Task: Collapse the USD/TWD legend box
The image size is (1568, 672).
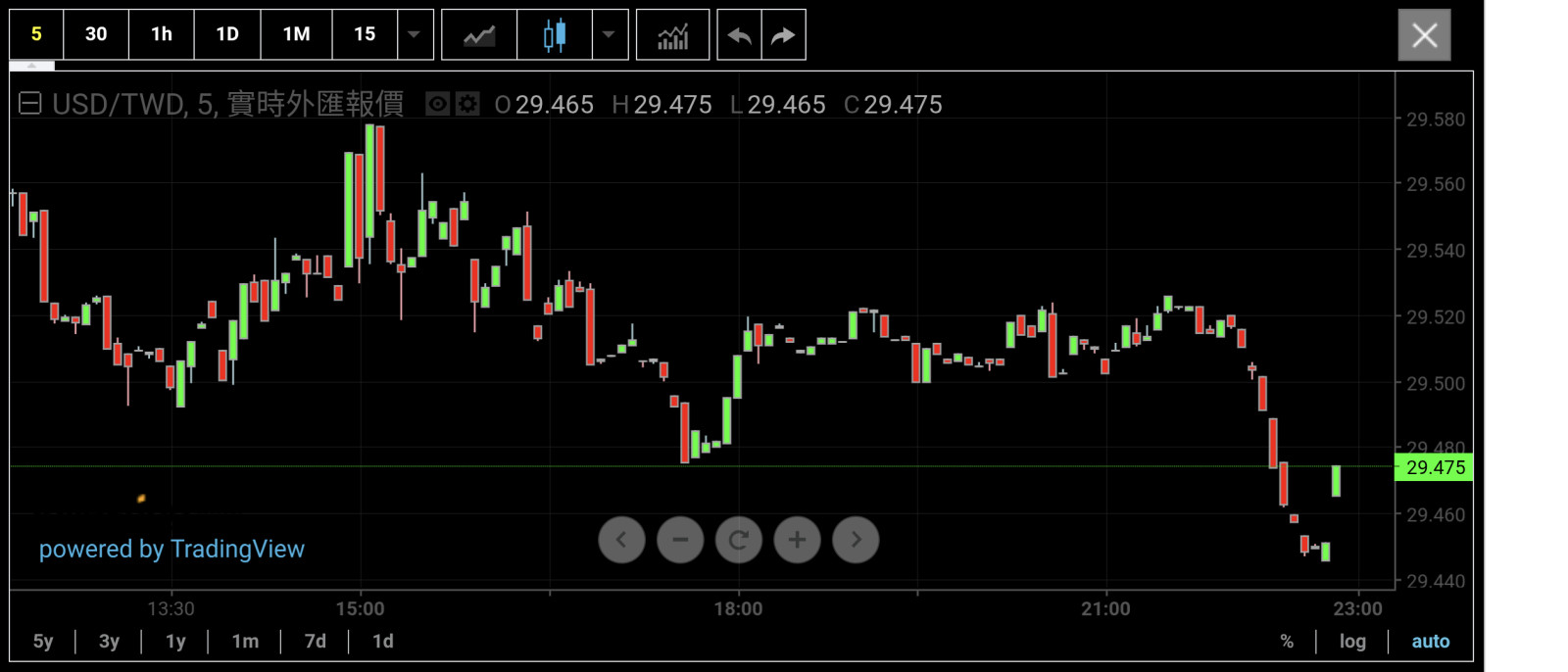Action: coord(30,103)
